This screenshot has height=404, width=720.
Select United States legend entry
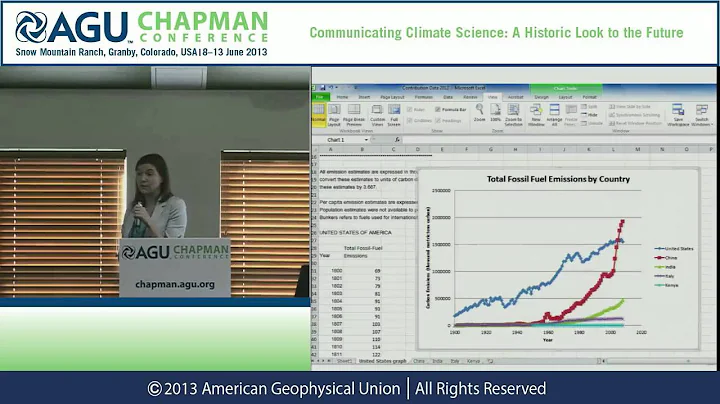674,248
